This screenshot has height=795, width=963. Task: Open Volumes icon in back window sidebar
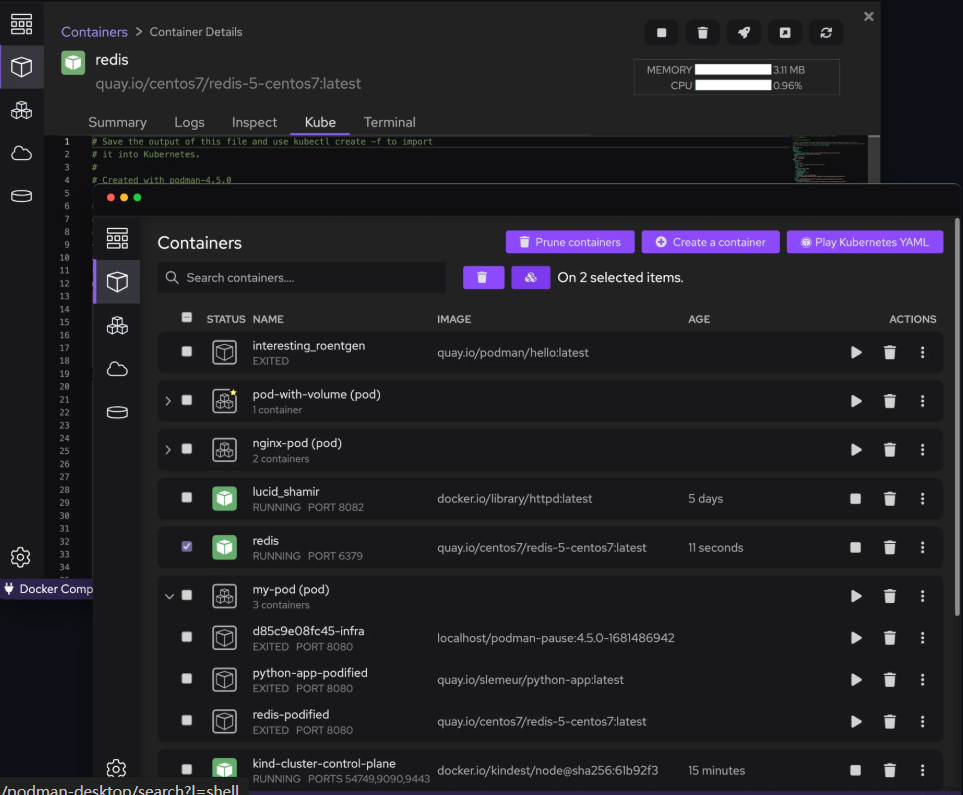(21, 196)
